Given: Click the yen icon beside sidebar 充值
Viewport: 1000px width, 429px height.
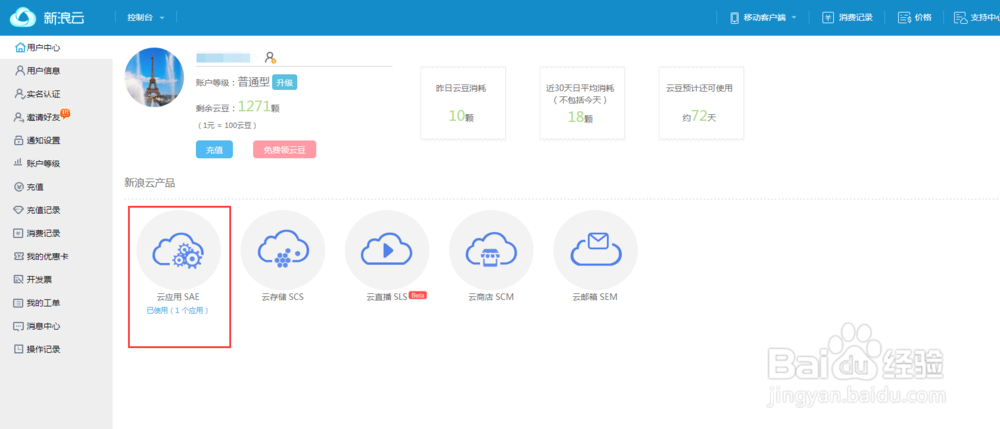Looking at the screenshot, I should tap(19, 187).
